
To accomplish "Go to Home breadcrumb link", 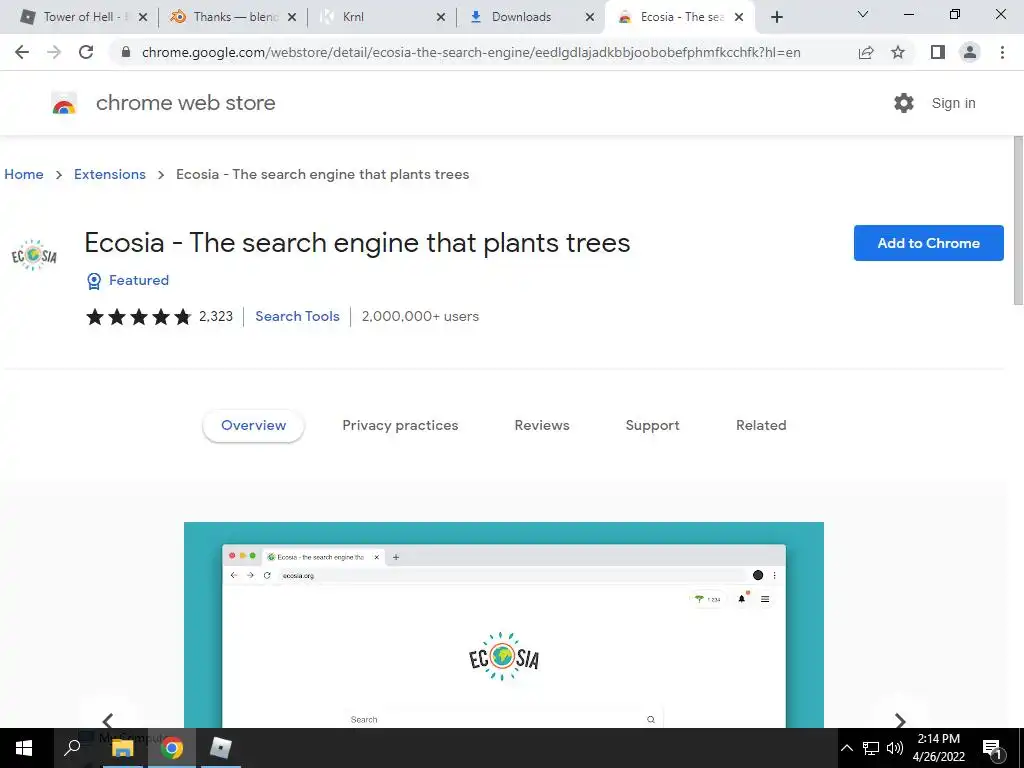I will [x=24, y=174].
